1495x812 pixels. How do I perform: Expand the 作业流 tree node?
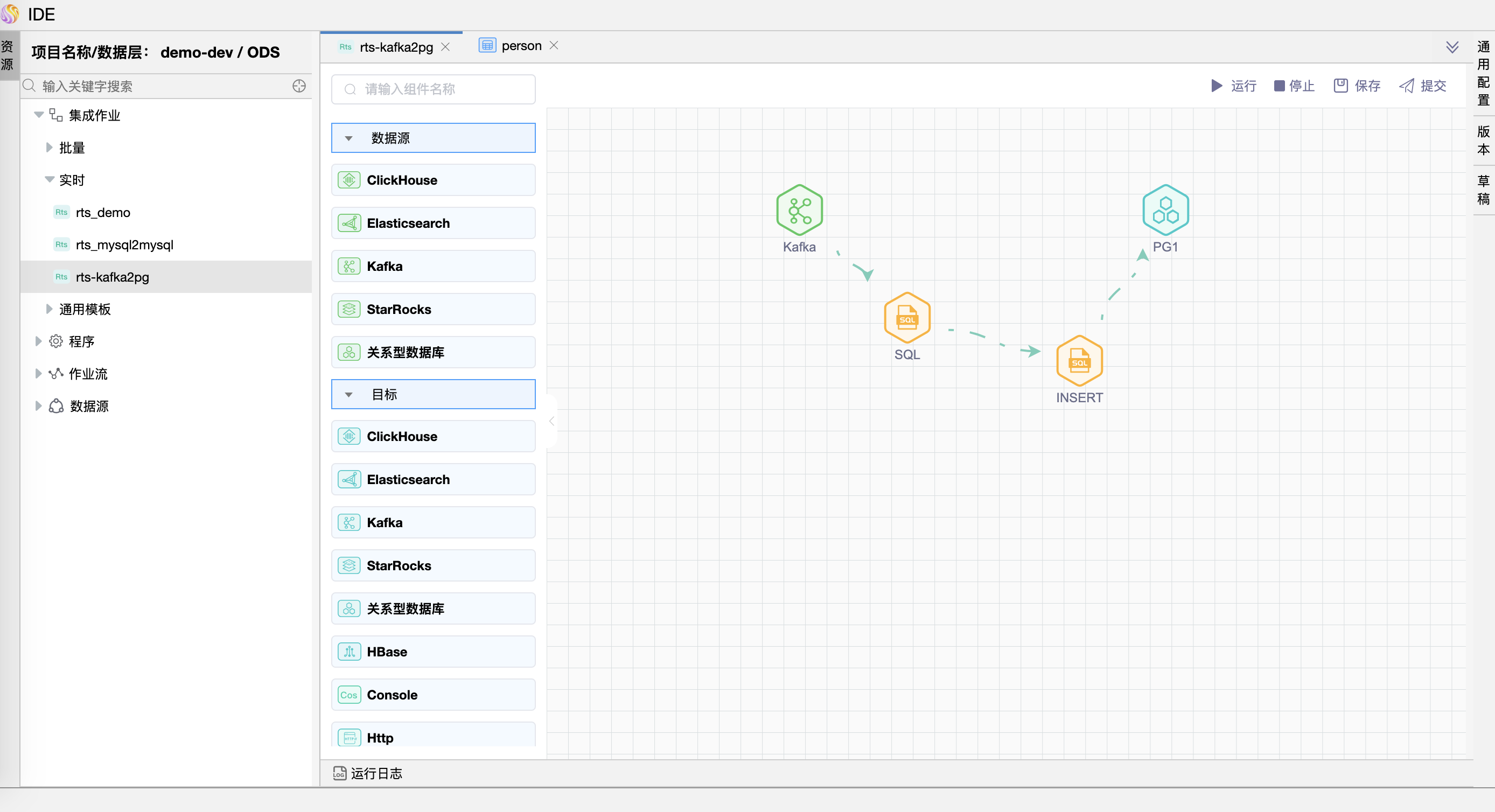coord(38,373)
